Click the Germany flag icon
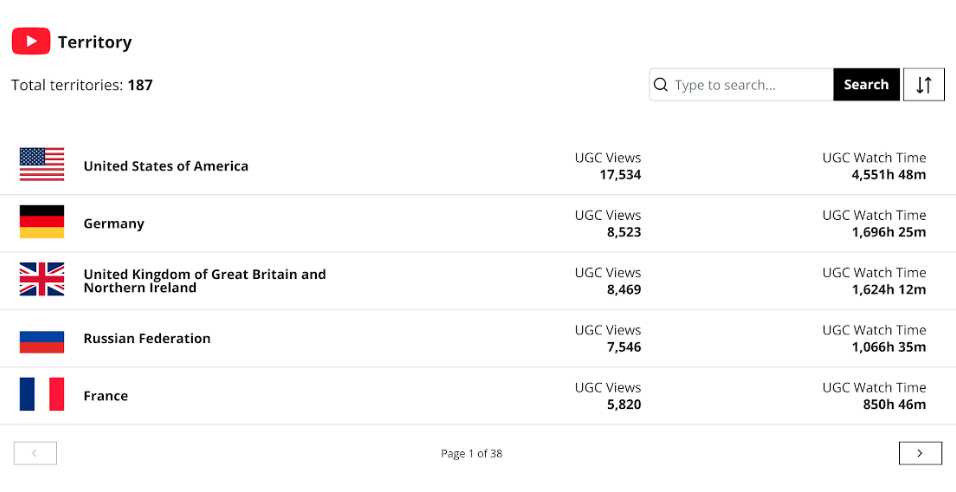 (x=42, y=222)
